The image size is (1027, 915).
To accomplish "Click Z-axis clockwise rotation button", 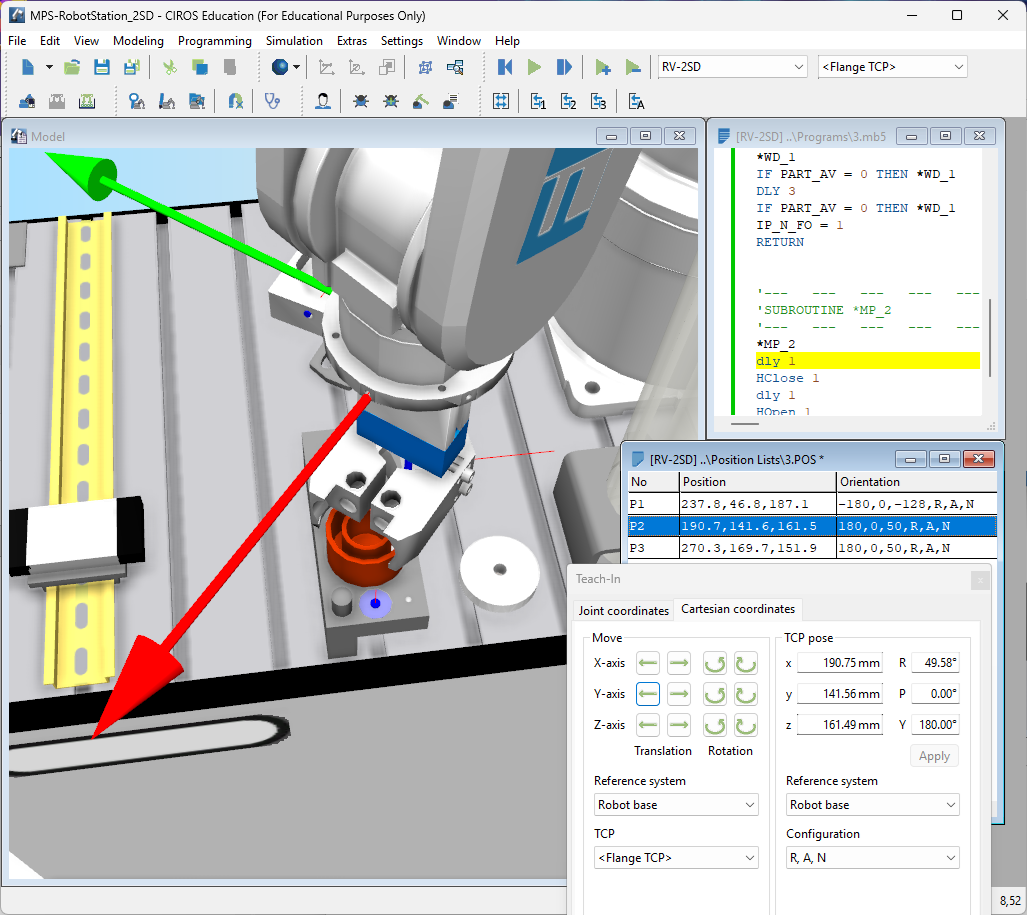I will point(745,725).
